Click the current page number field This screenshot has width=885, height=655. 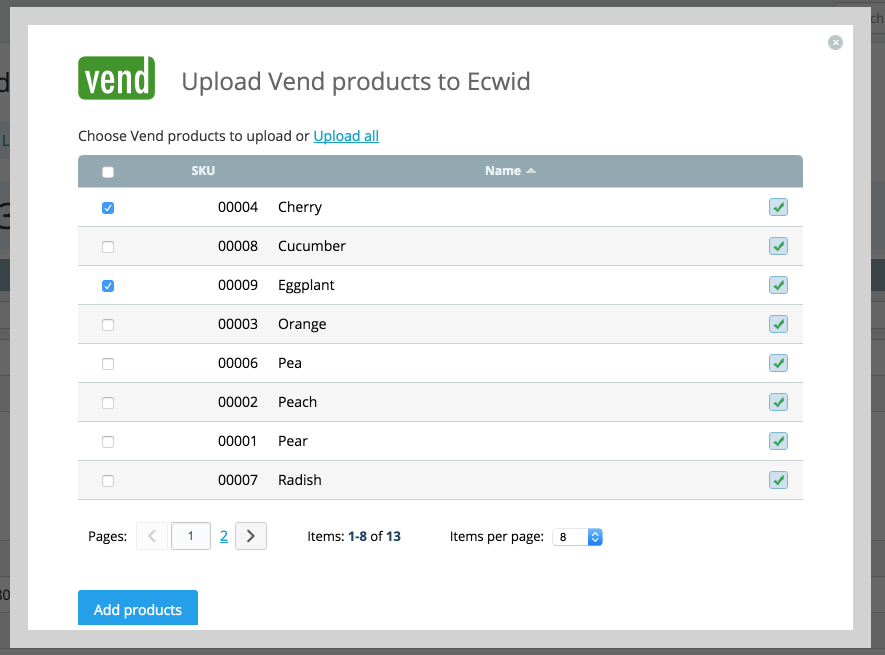(191, 536)
